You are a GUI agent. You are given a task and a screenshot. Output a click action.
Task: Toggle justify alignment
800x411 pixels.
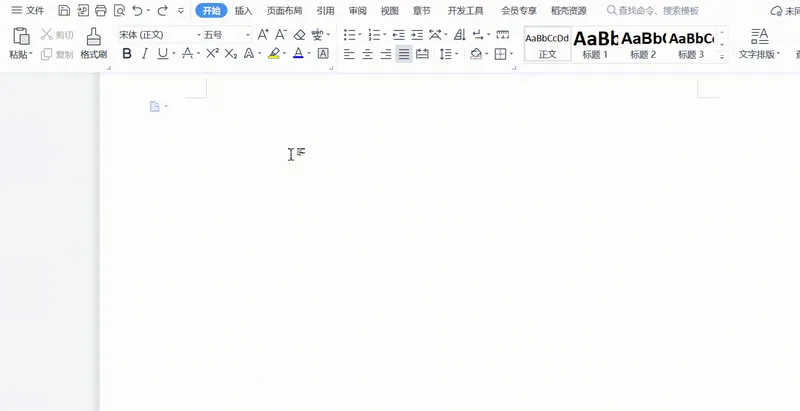(404, 54)
